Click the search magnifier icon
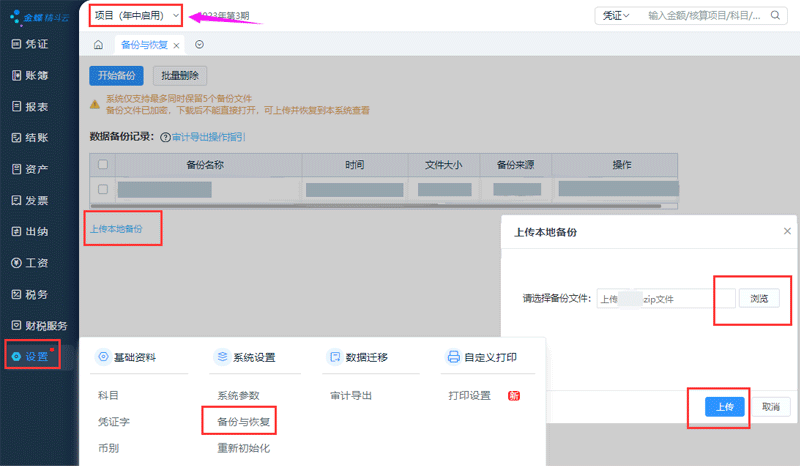Screen dimensions: 800x466 776,15
